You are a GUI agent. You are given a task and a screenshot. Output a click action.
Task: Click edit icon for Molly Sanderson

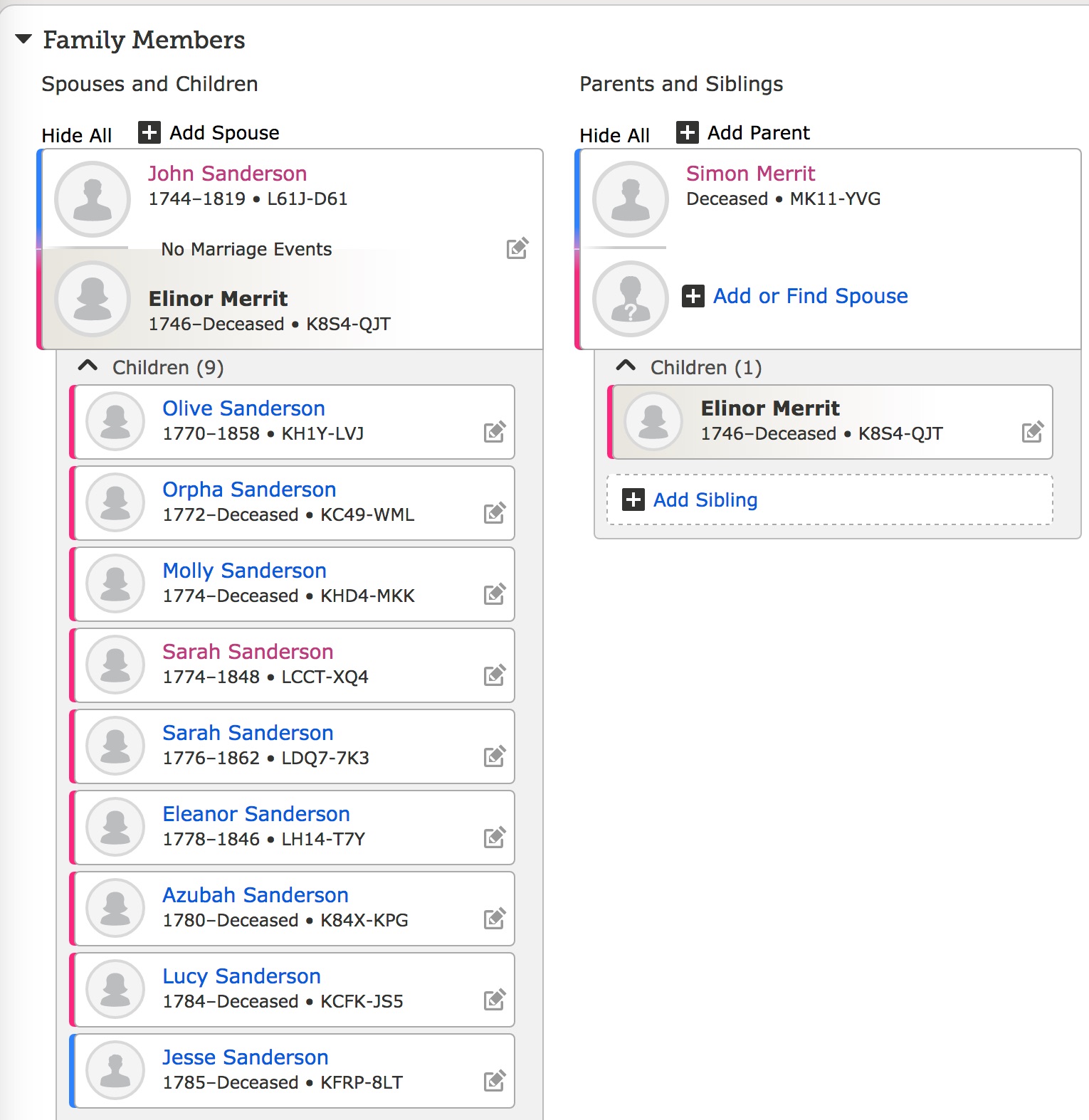click(494, 594)
